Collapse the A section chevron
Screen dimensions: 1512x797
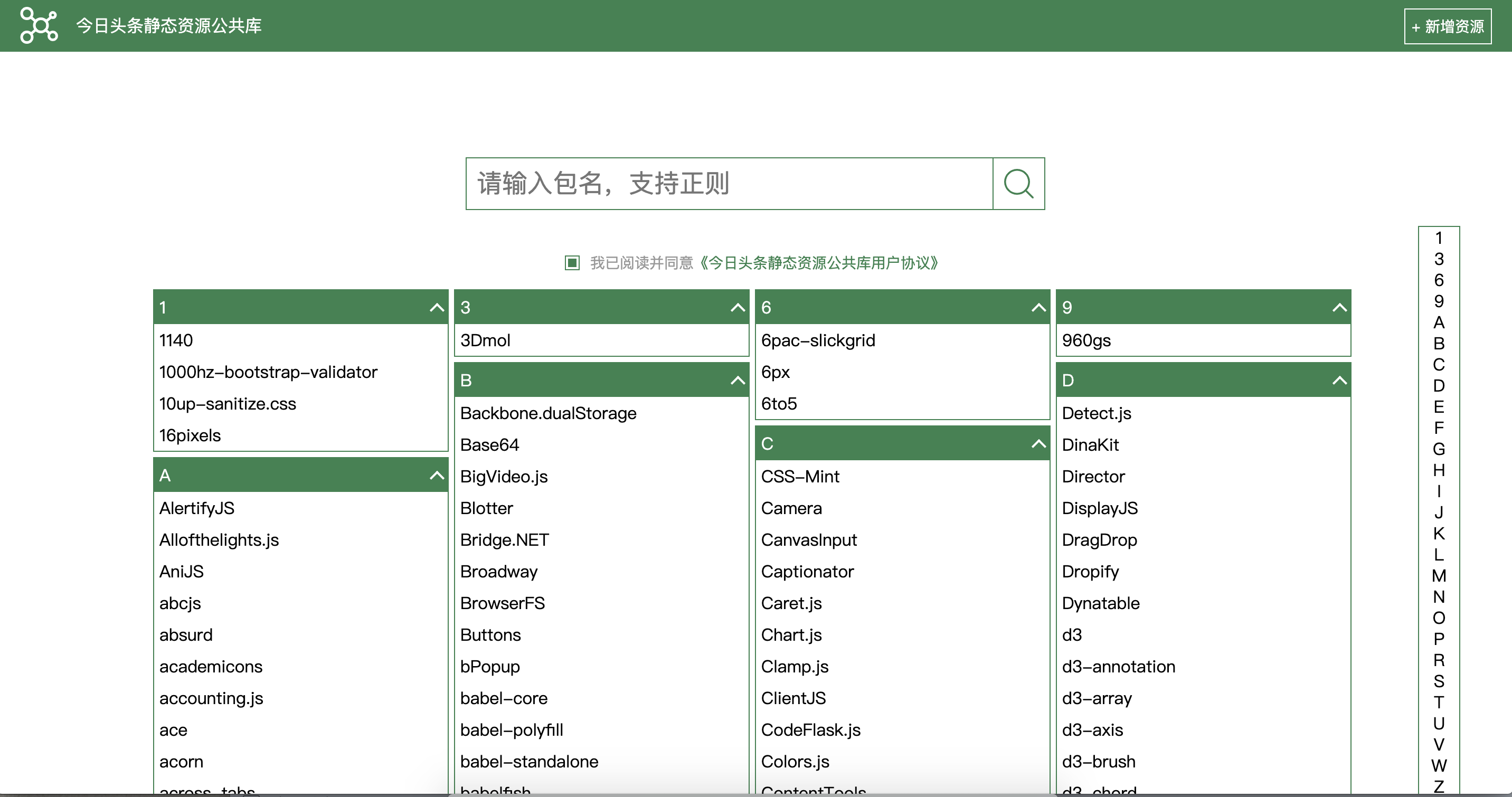tap(436, 476)
